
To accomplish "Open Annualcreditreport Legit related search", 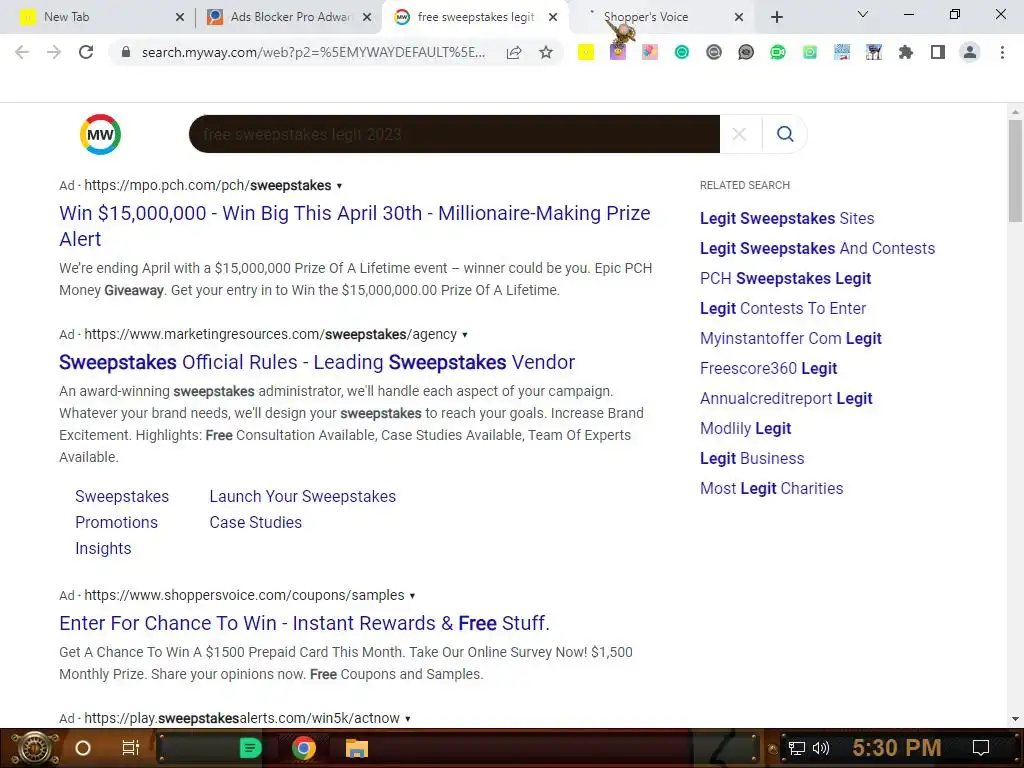I will coord(786,398).
